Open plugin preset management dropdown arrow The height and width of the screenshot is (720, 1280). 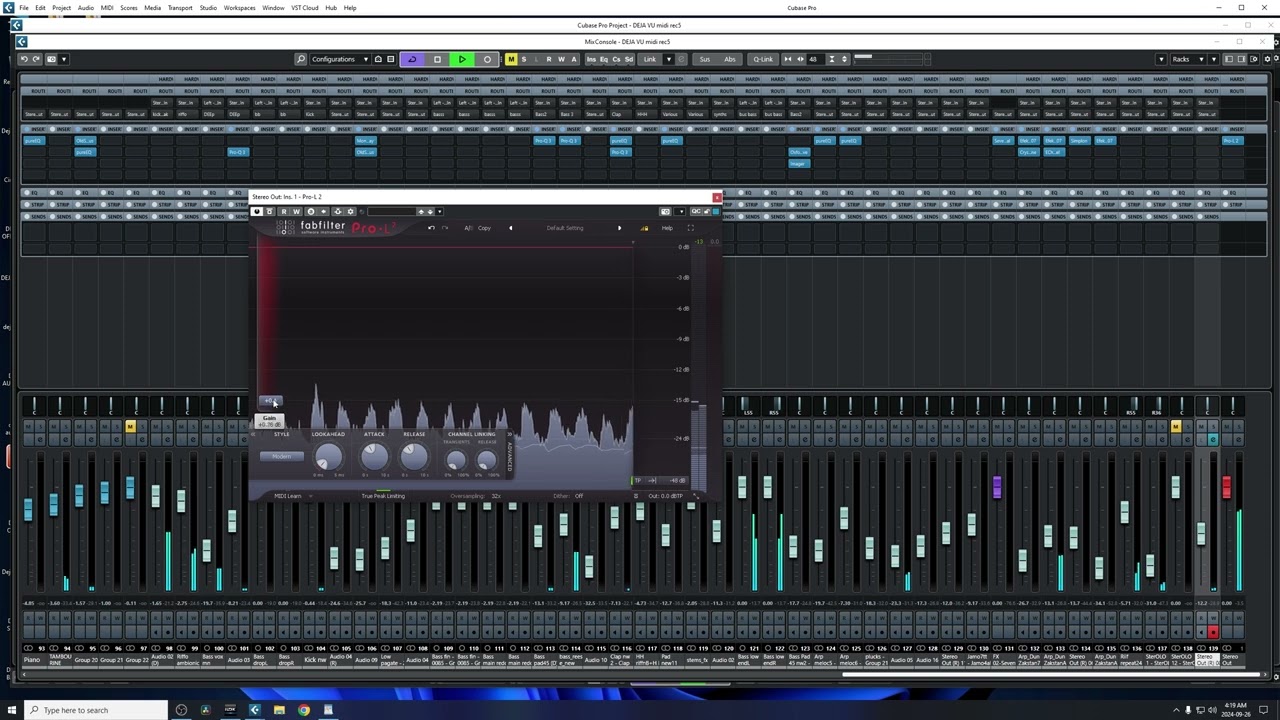[x=440, y=211]
